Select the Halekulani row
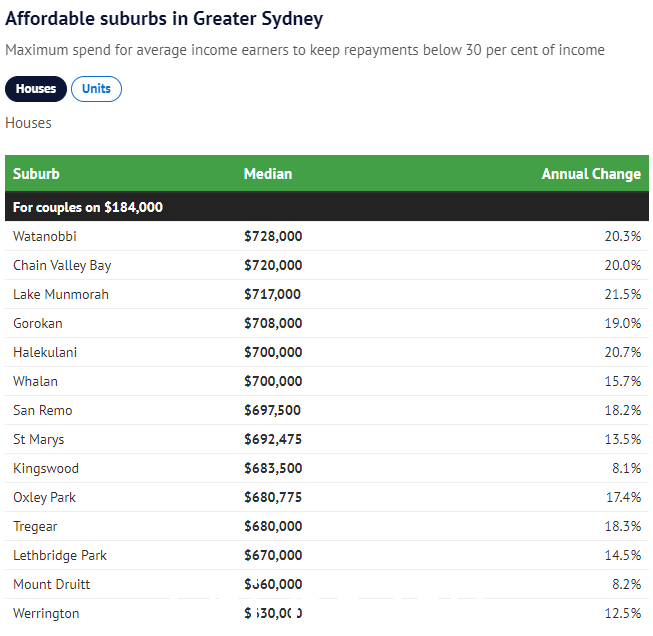Screen dimensions: 653x636 (45, 352)
